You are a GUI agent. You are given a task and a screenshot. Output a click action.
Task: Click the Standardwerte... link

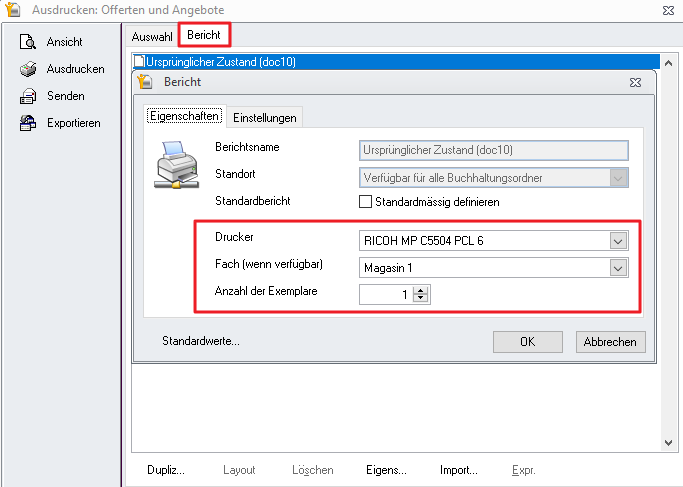pos(201,341)
